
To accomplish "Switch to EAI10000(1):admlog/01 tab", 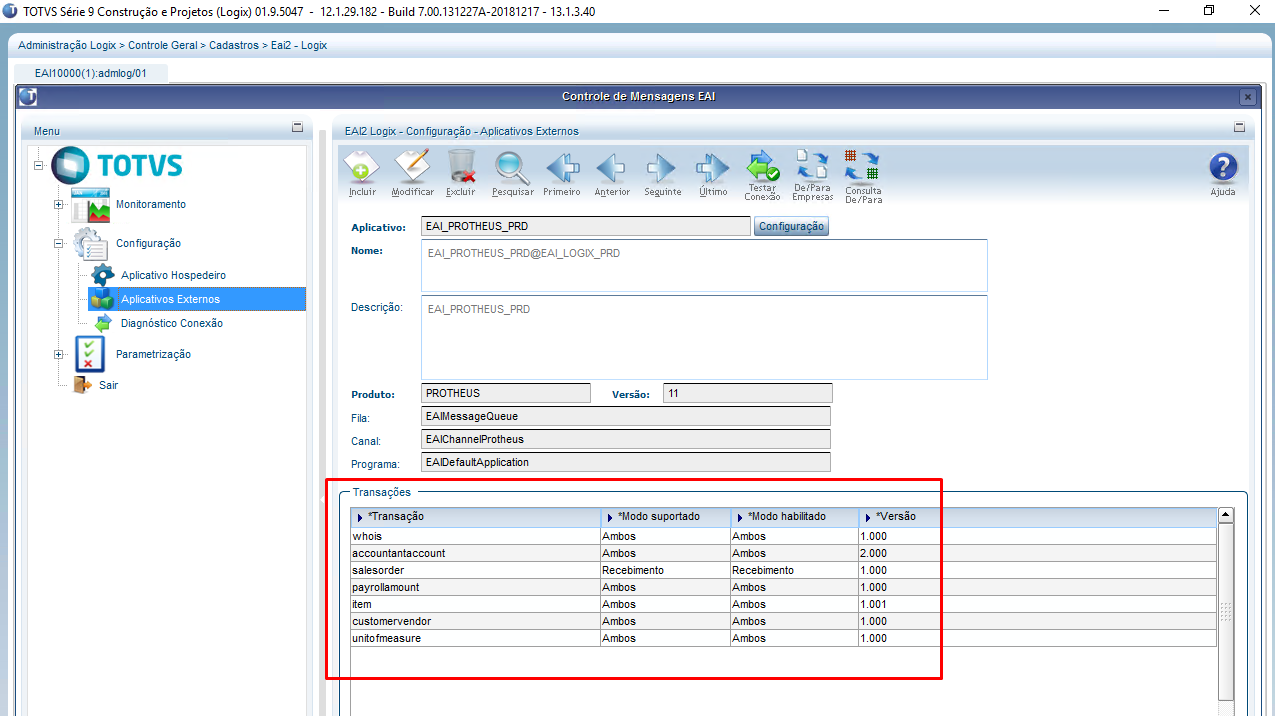I will 91,73.
